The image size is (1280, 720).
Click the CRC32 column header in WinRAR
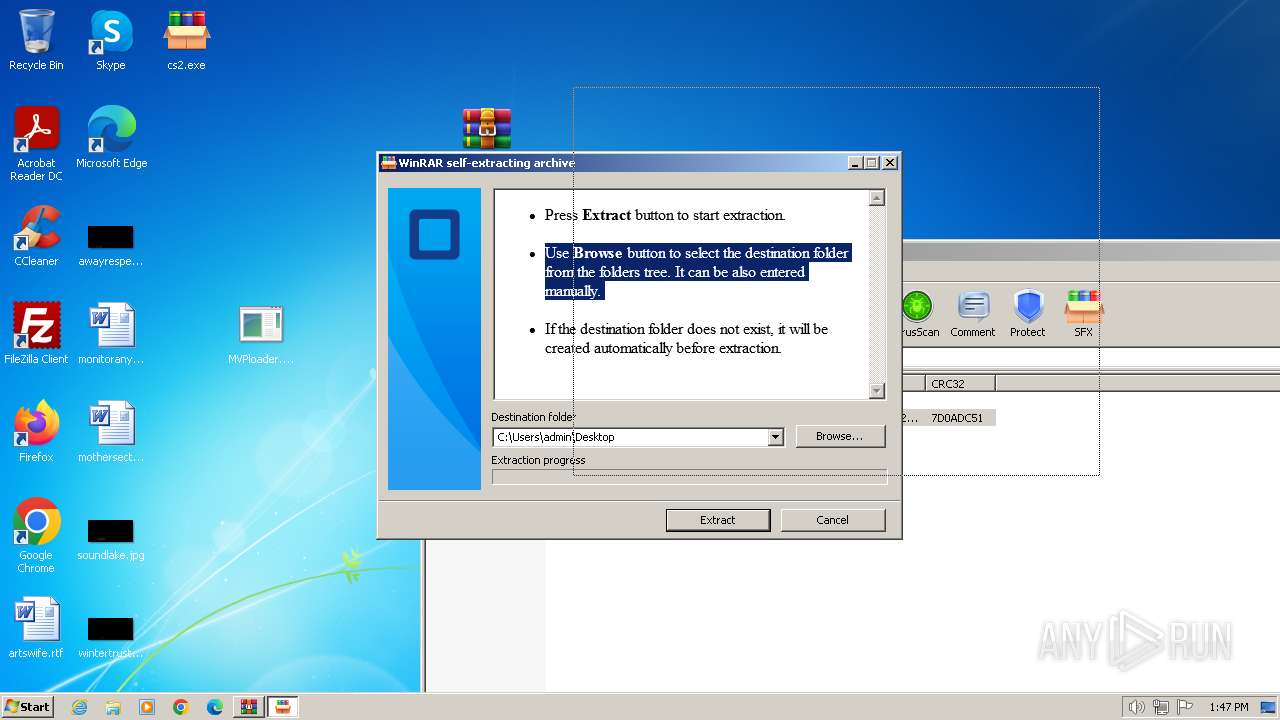959,383
